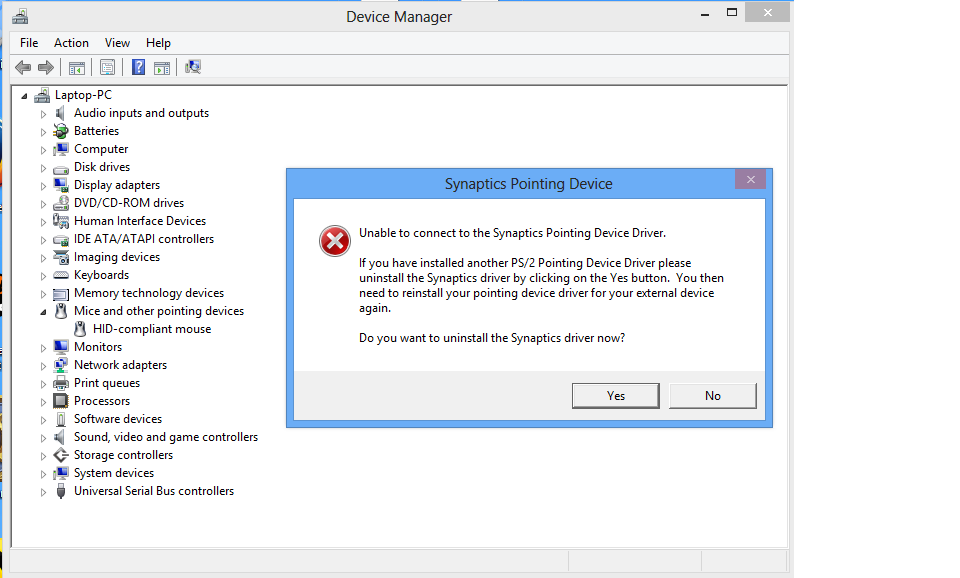Click the Human Interface Devices icon
Image resolution: width=960 pixels, height=578 pixels.
(x=61, y=221)
